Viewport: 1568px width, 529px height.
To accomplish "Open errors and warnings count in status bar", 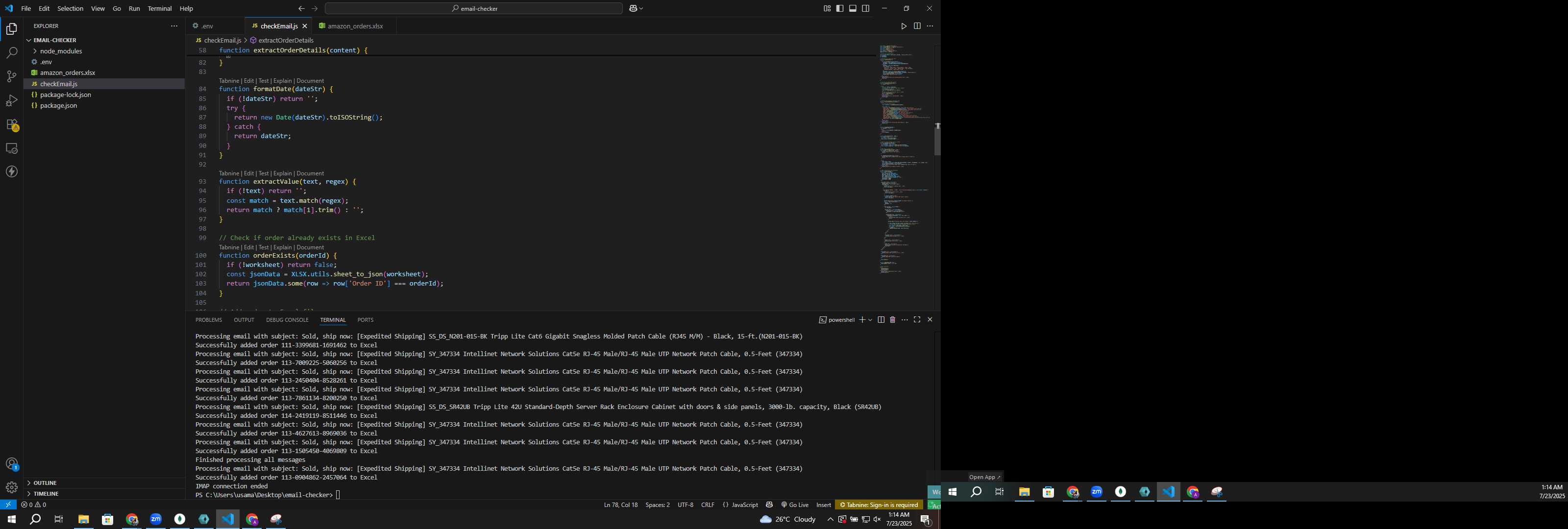I will [33, 505].
